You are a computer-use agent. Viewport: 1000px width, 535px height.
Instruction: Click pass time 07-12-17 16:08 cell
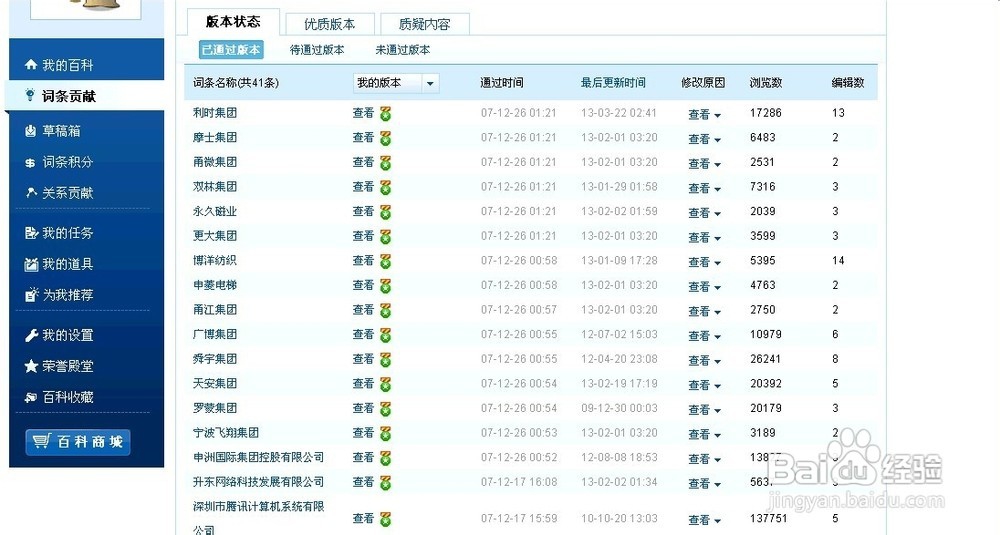point(518,482)
